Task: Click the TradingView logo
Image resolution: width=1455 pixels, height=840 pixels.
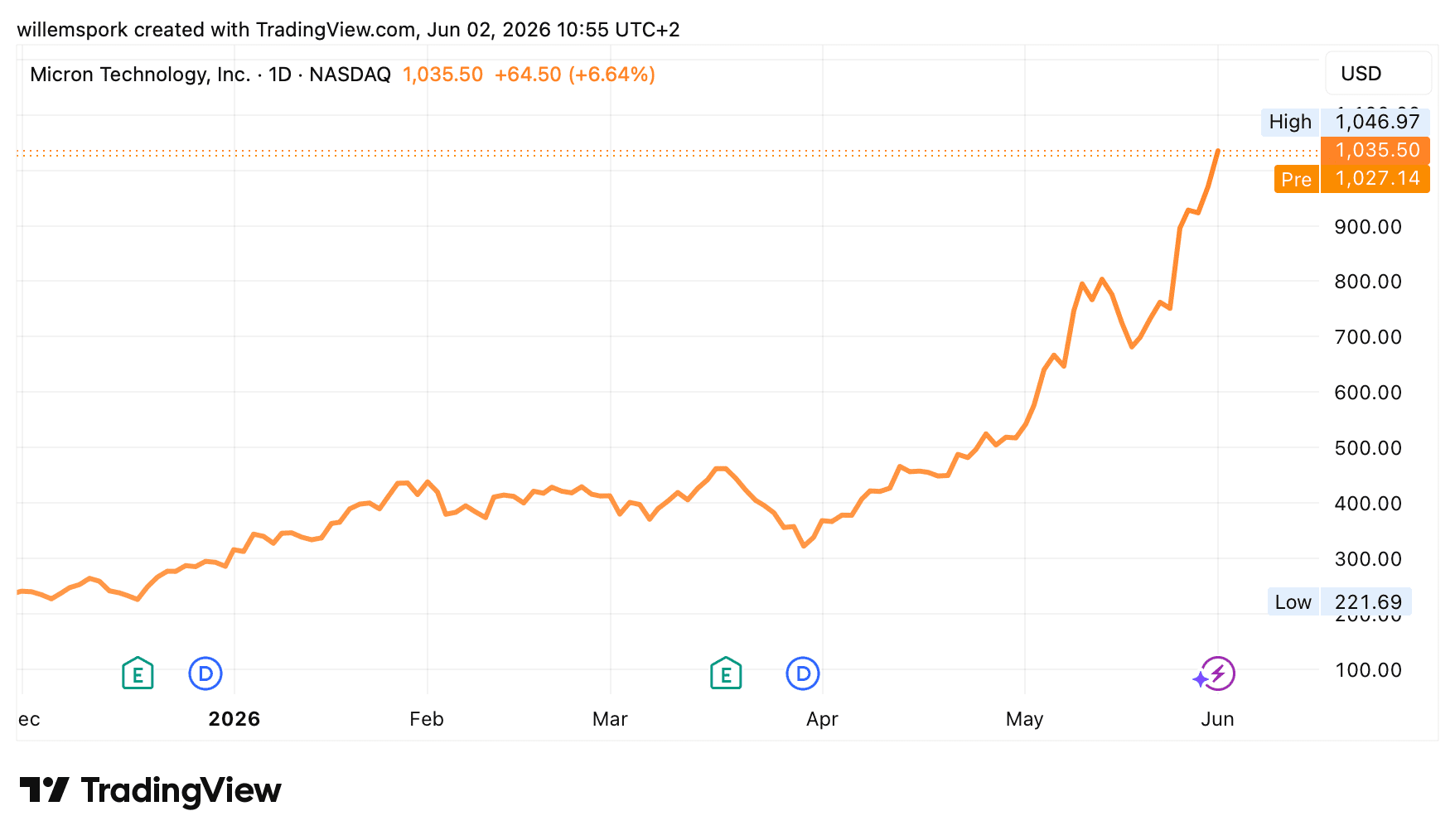Action: click(x=150, y=790)
